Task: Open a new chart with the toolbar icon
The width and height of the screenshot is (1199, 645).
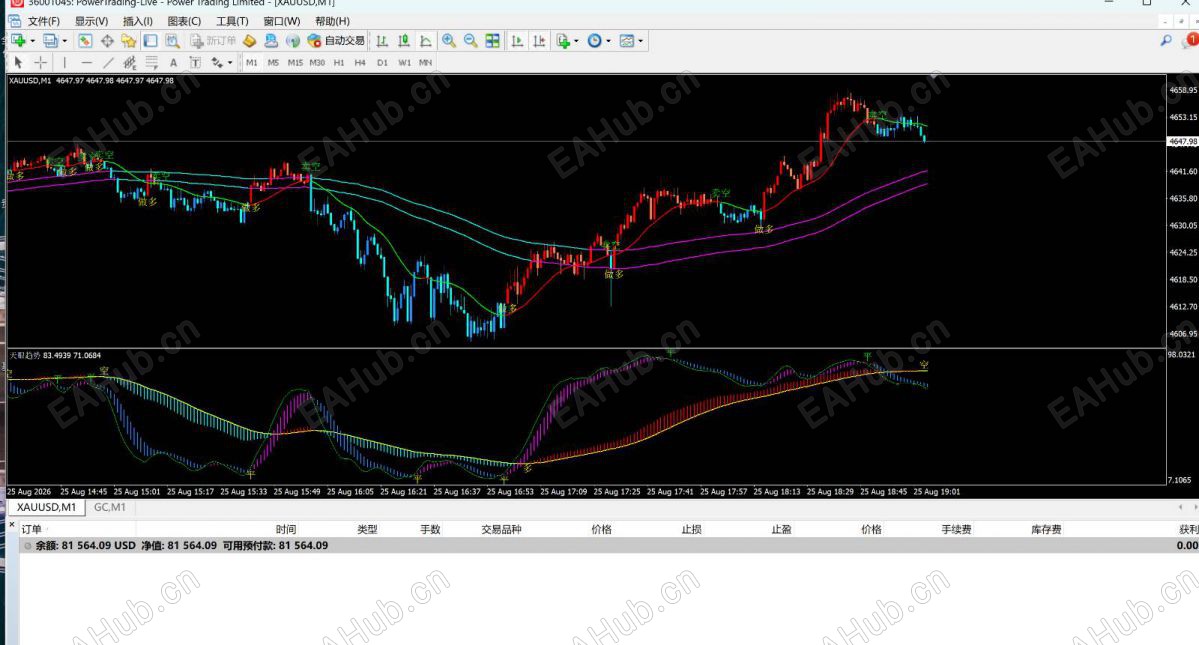Action: [18, 41]
